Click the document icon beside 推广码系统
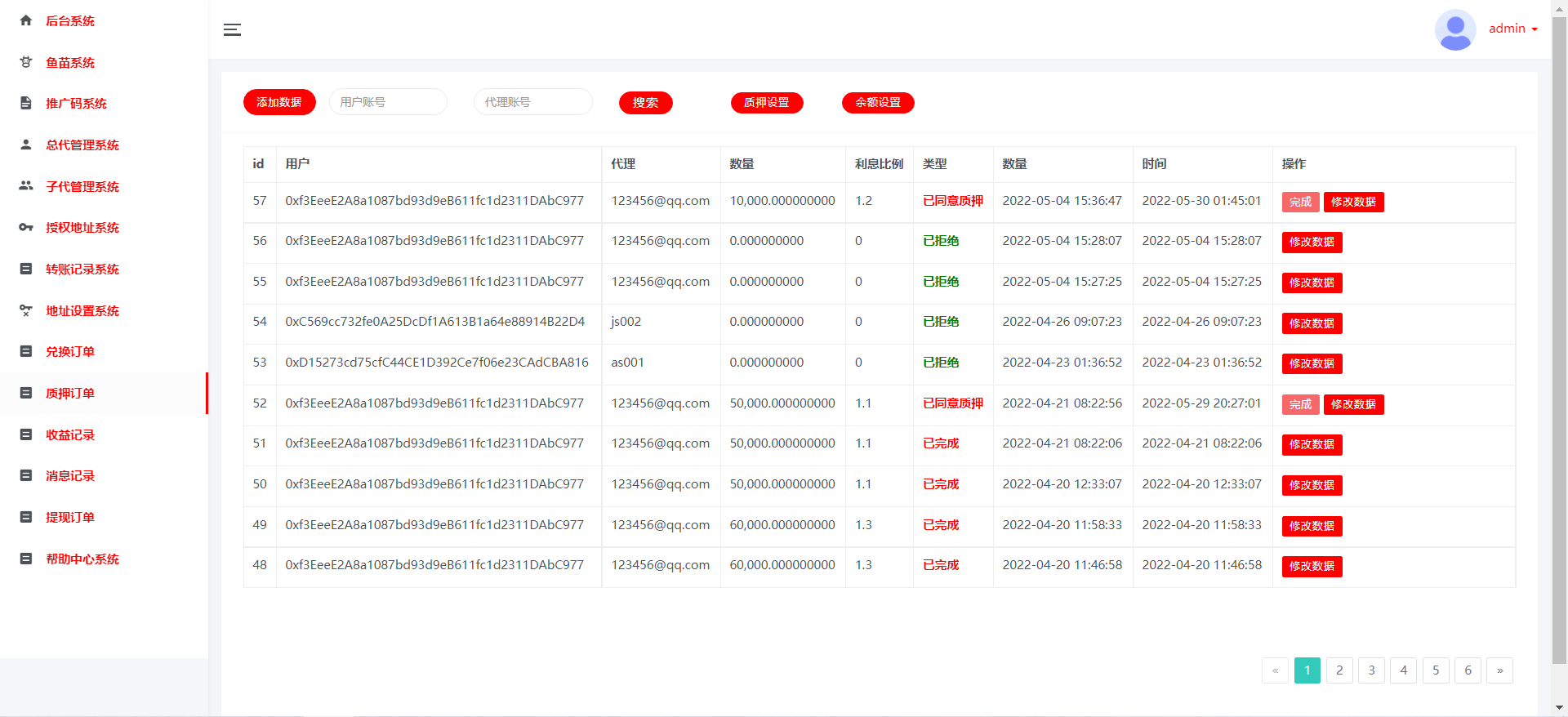 coord(26,103)
